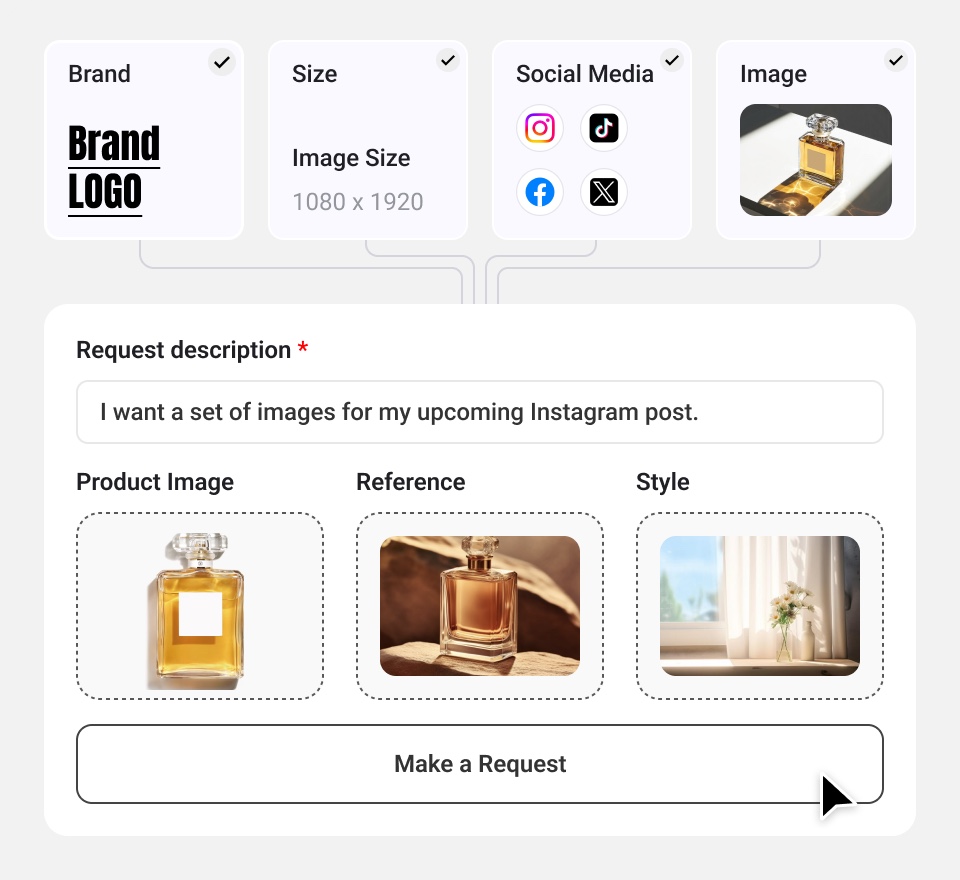
Task: Uncheck the Social Media card checkmark
Action: click(672, 60)
